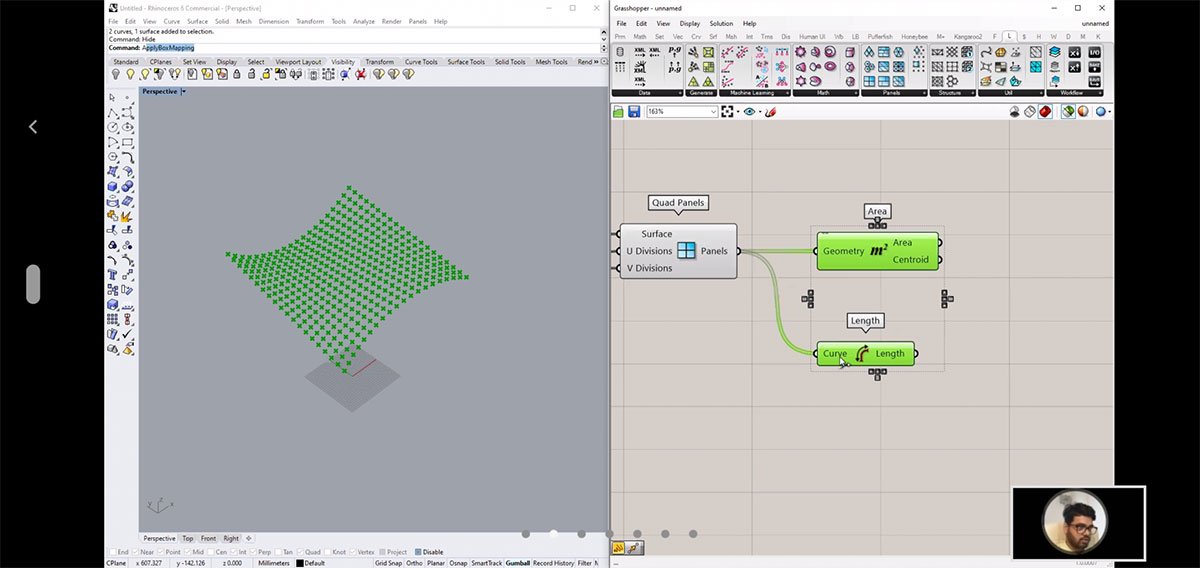Click the blue layers icon in Workflow panel

point(1055,52)
